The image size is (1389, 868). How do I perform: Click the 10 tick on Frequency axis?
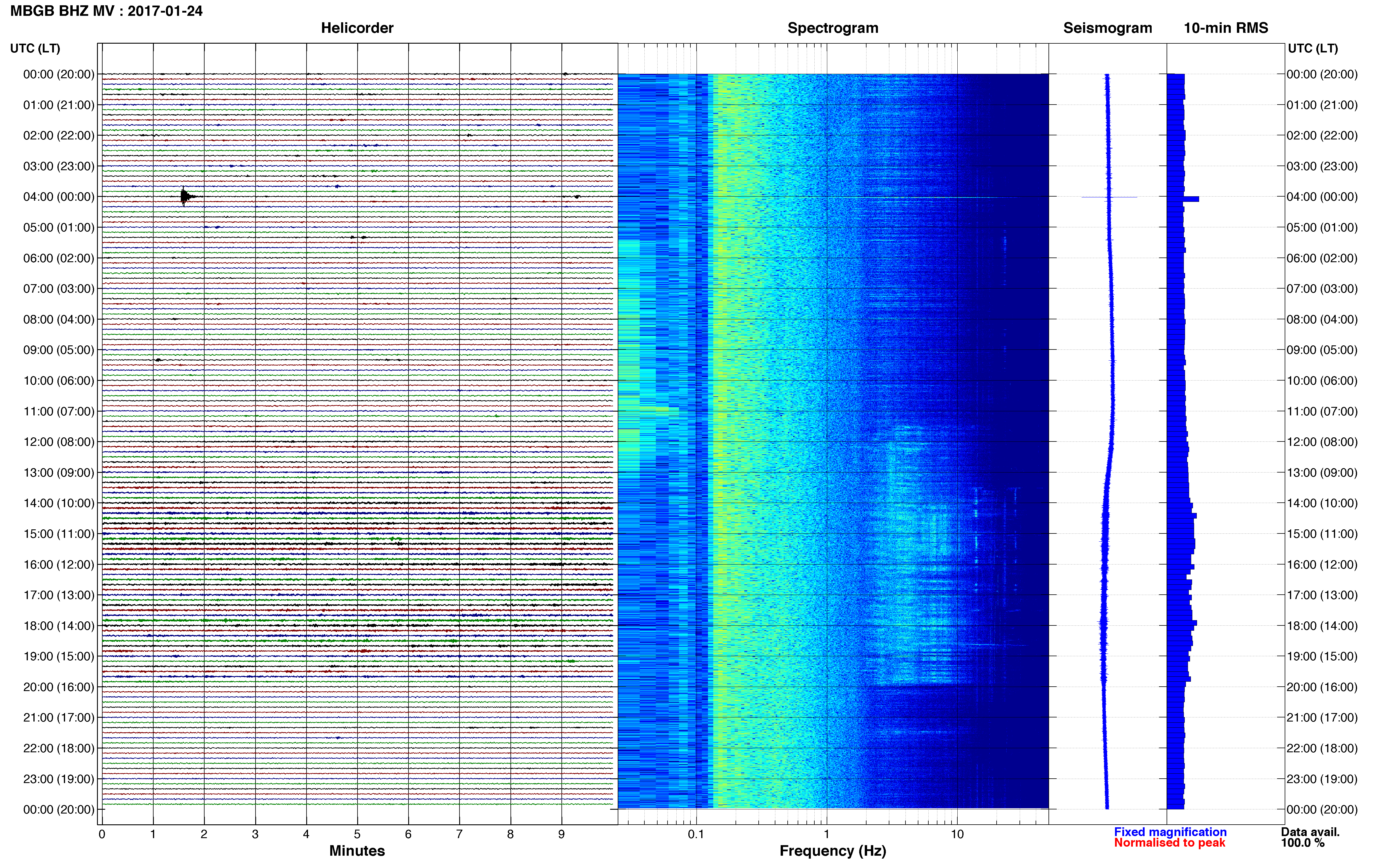957,835
